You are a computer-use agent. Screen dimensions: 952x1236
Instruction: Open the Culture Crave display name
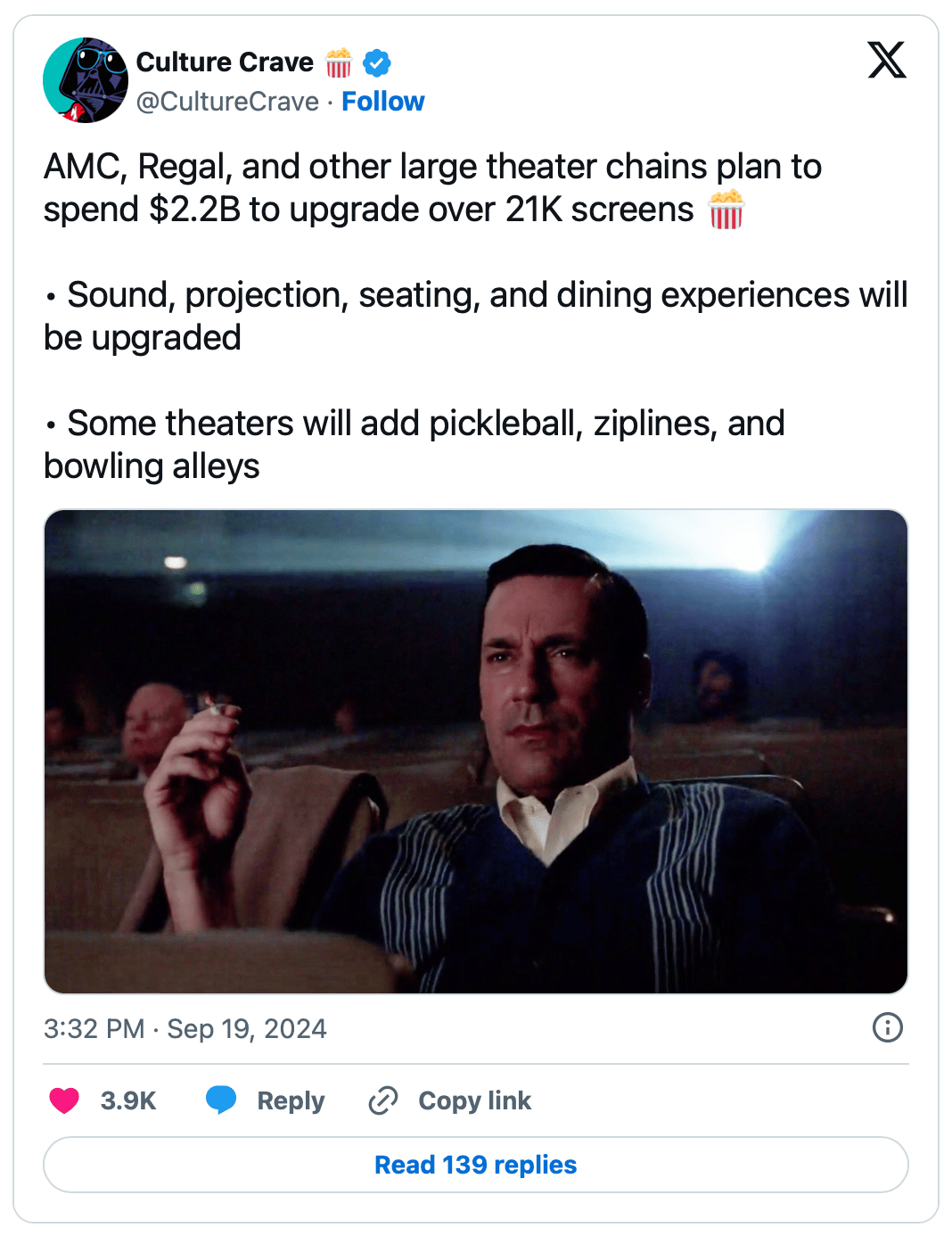pos(225,62)
